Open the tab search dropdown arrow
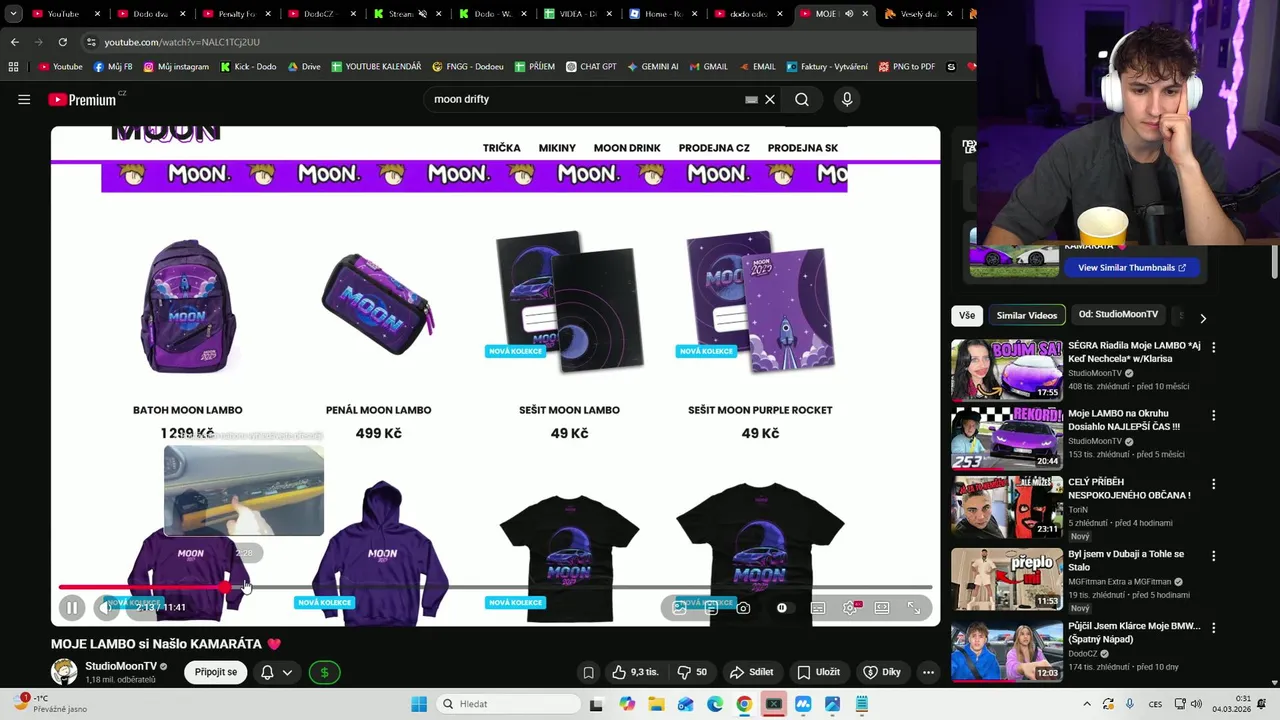 point(13,14)
